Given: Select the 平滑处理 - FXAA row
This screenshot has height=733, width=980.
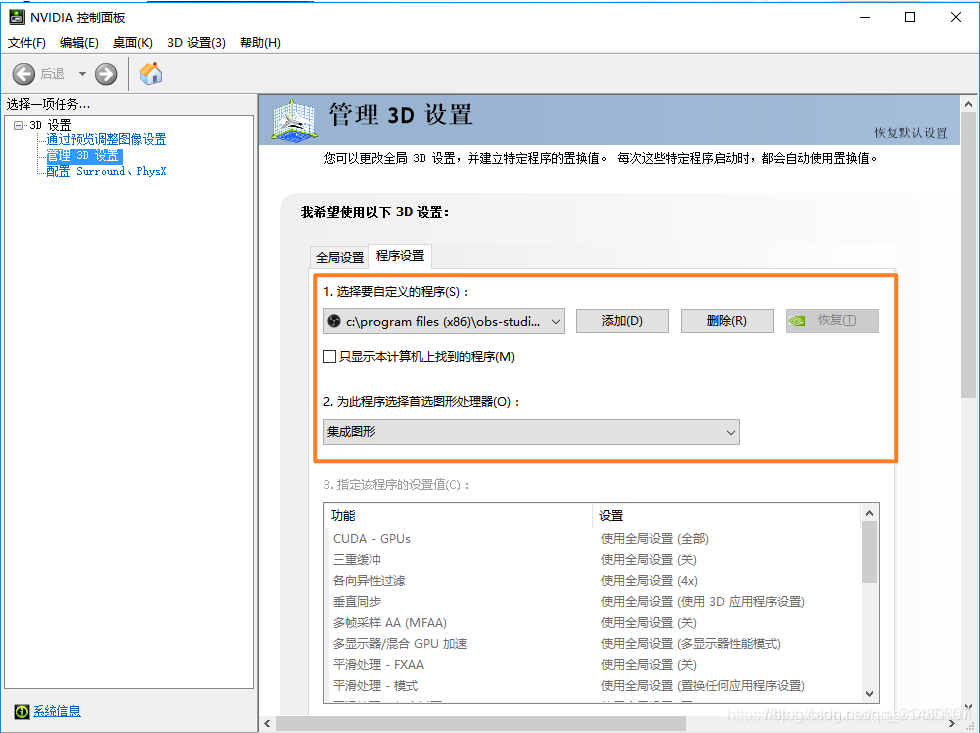Looking at the screenshot, I should [594, 665].
